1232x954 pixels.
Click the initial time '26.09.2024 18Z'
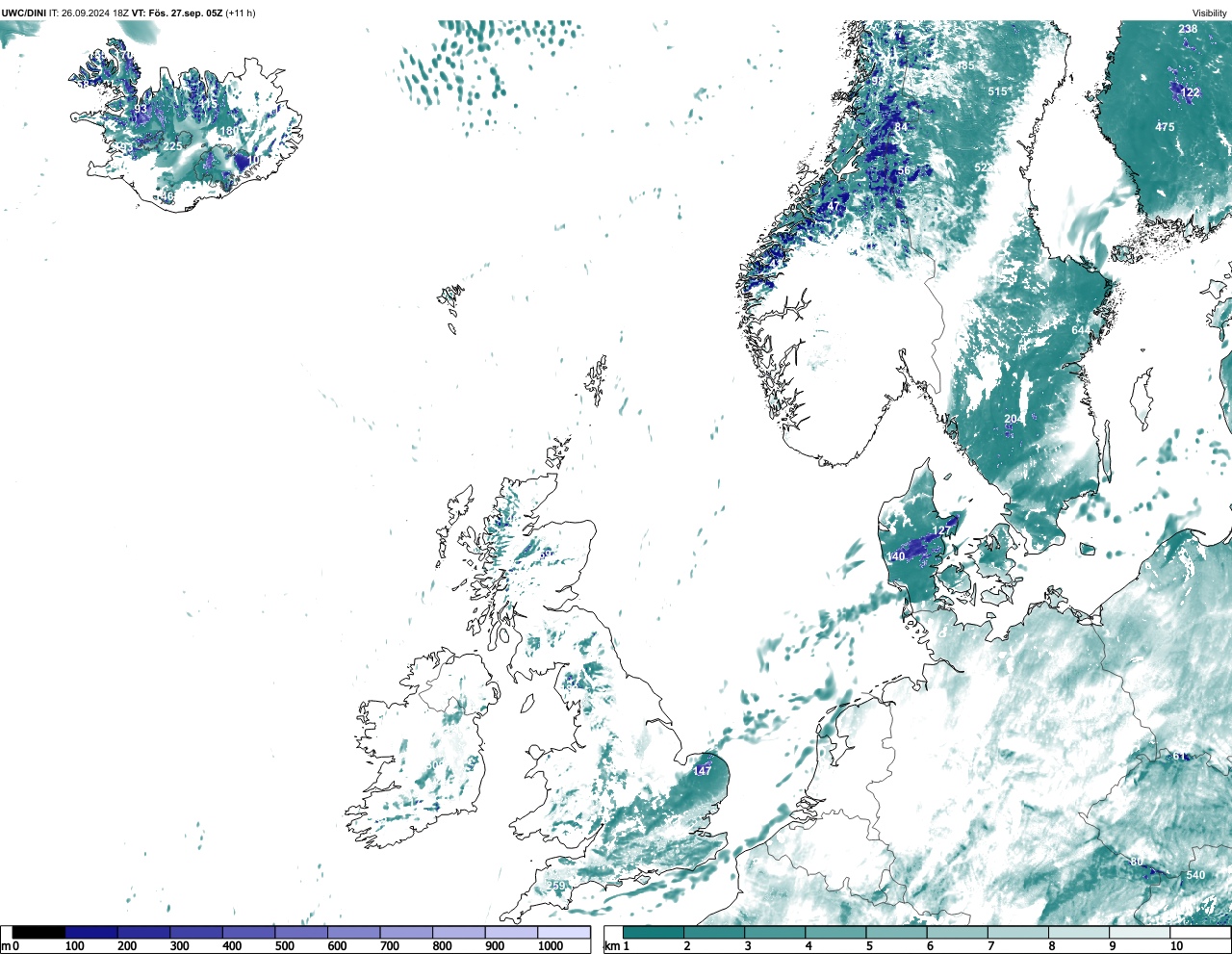pos(95,13)
